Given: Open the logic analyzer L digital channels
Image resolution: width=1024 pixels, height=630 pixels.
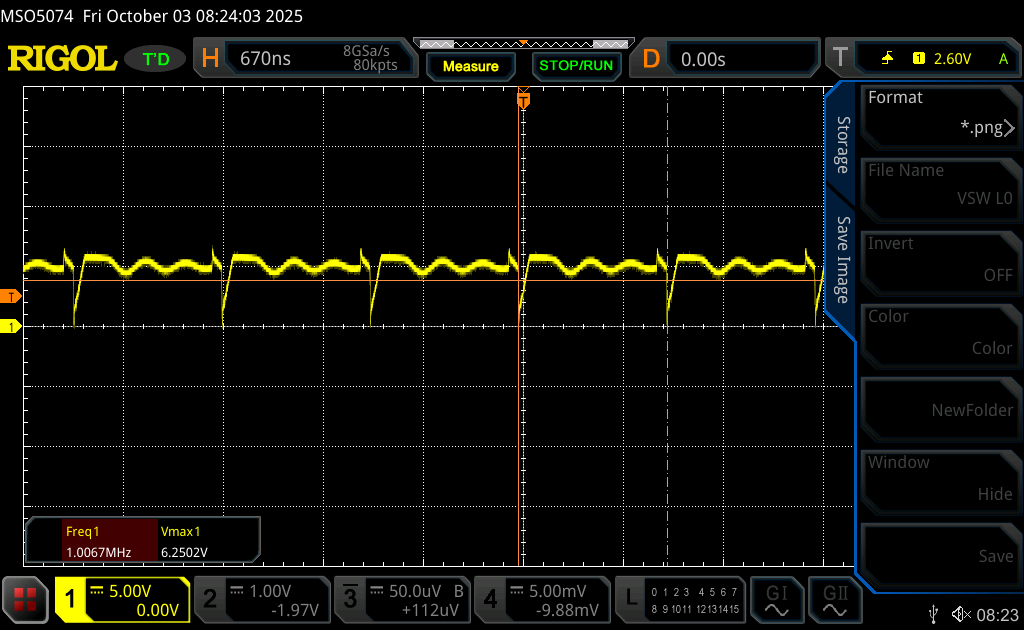Looking at the screenshot, I should coord(680,599).
